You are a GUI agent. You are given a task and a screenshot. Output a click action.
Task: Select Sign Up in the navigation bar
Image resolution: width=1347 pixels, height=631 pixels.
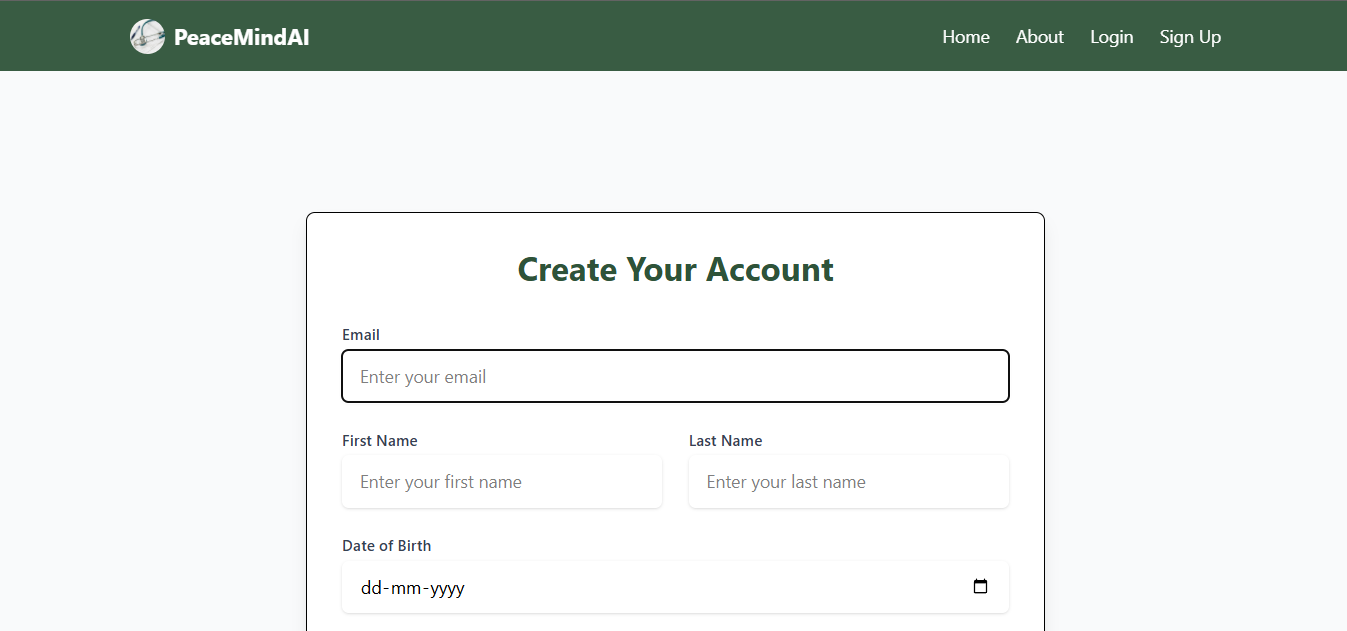[1190, 37]
